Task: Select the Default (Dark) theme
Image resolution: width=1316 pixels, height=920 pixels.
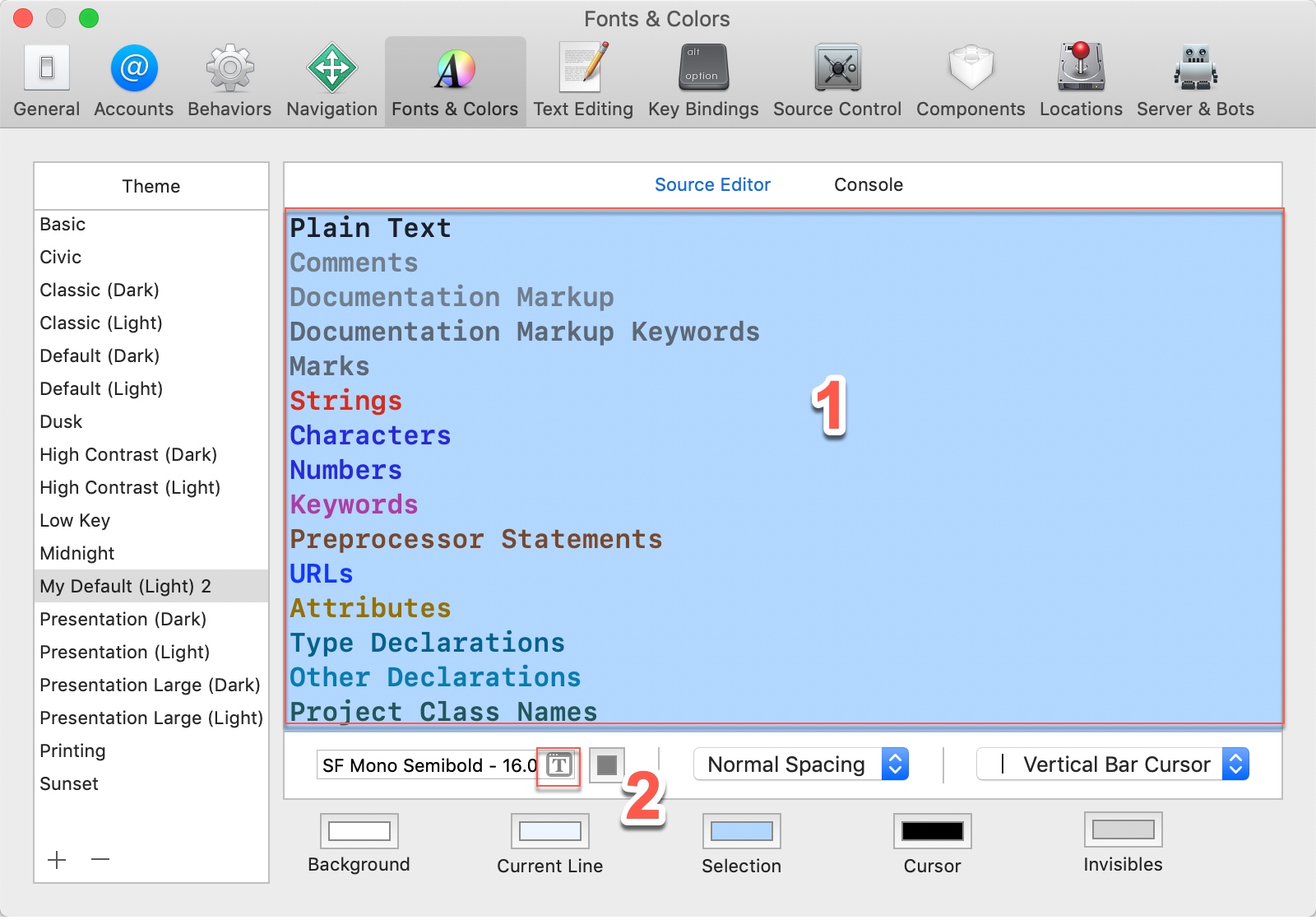Action: [151, 355]
